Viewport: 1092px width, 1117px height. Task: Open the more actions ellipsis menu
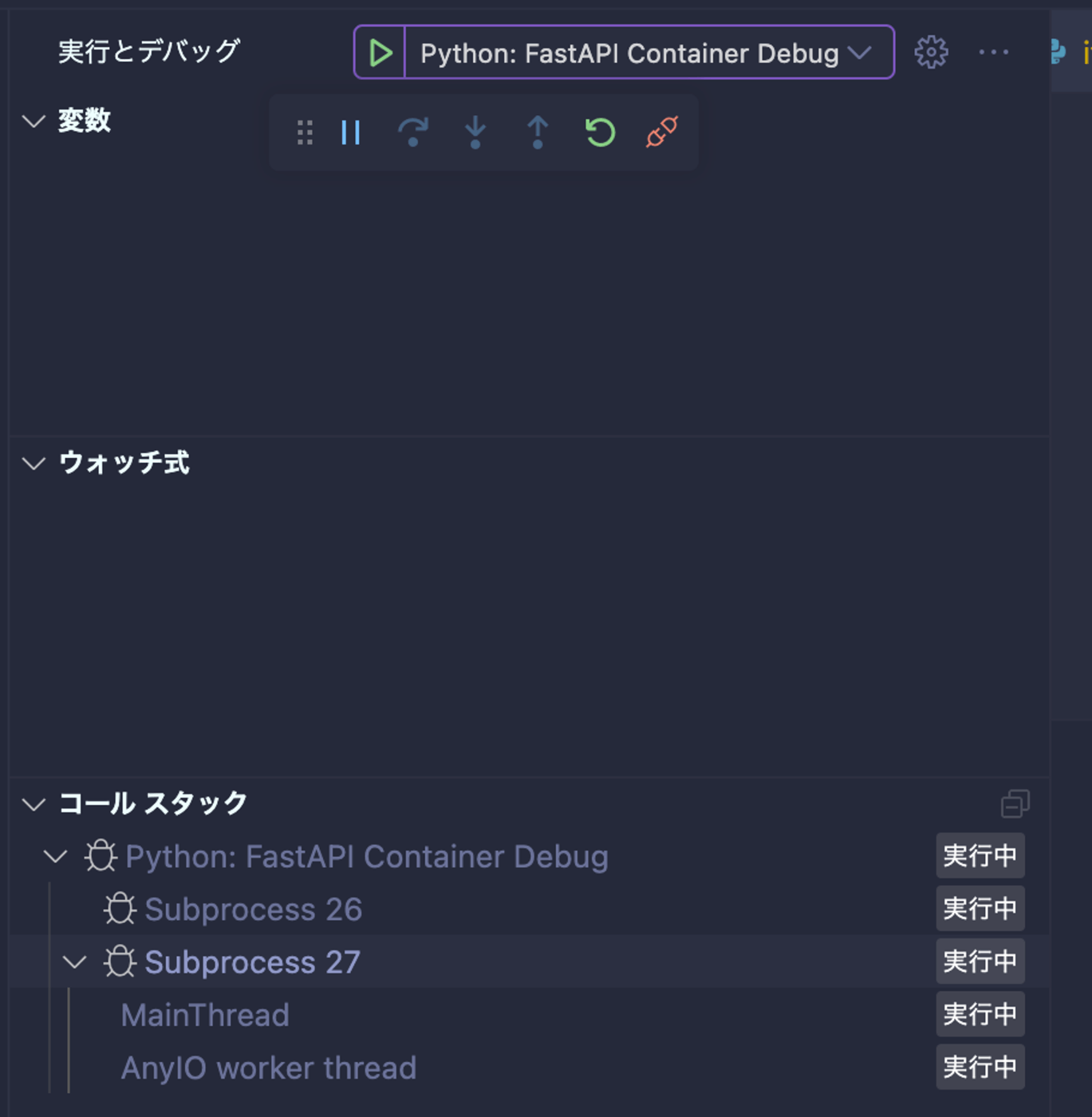[x=993, y=53]
